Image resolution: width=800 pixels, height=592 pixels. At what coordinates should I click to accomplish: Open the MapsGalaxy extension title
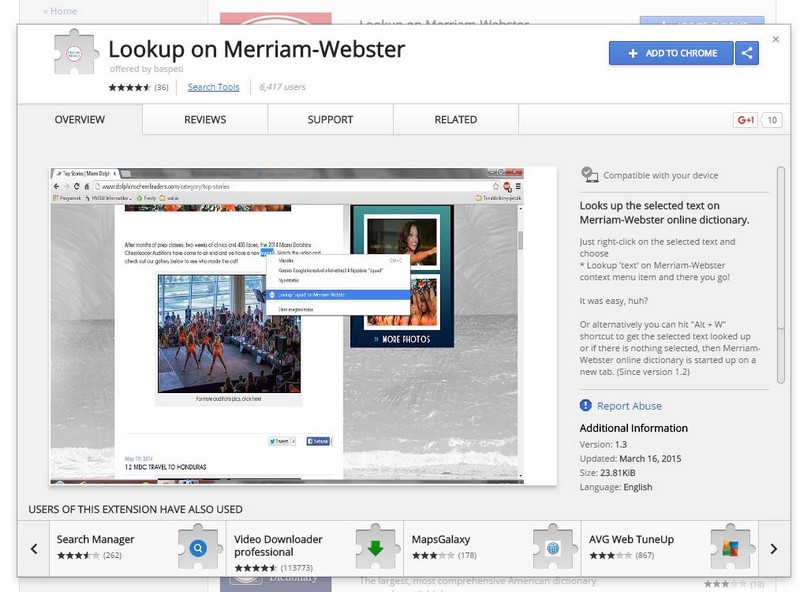(441, 539)
